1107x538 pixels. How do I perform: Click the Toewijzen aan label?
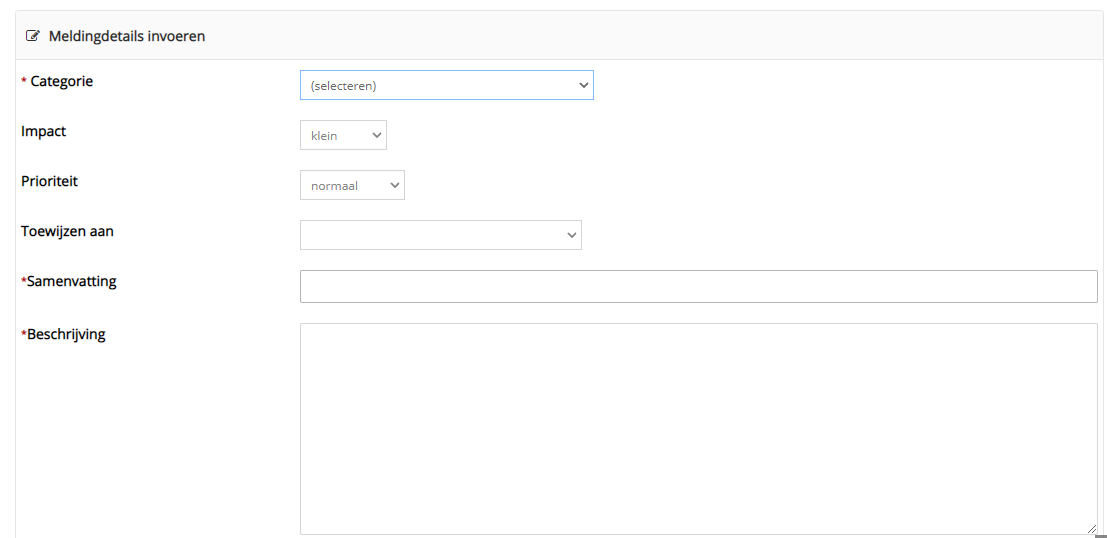(x=67, y=231)
